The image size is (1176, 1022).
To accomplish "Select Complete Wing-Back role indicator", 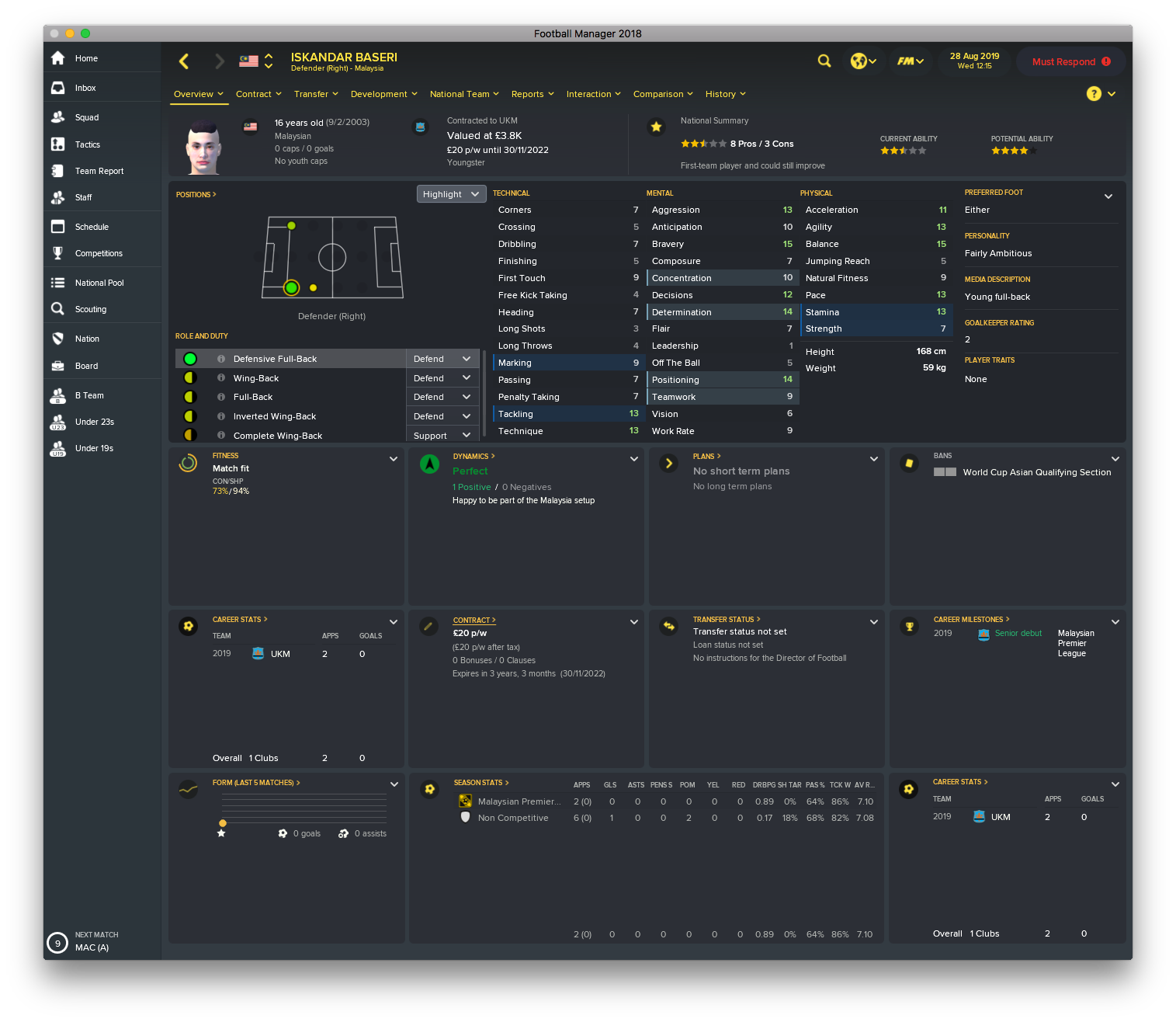I will click(190, 435).
